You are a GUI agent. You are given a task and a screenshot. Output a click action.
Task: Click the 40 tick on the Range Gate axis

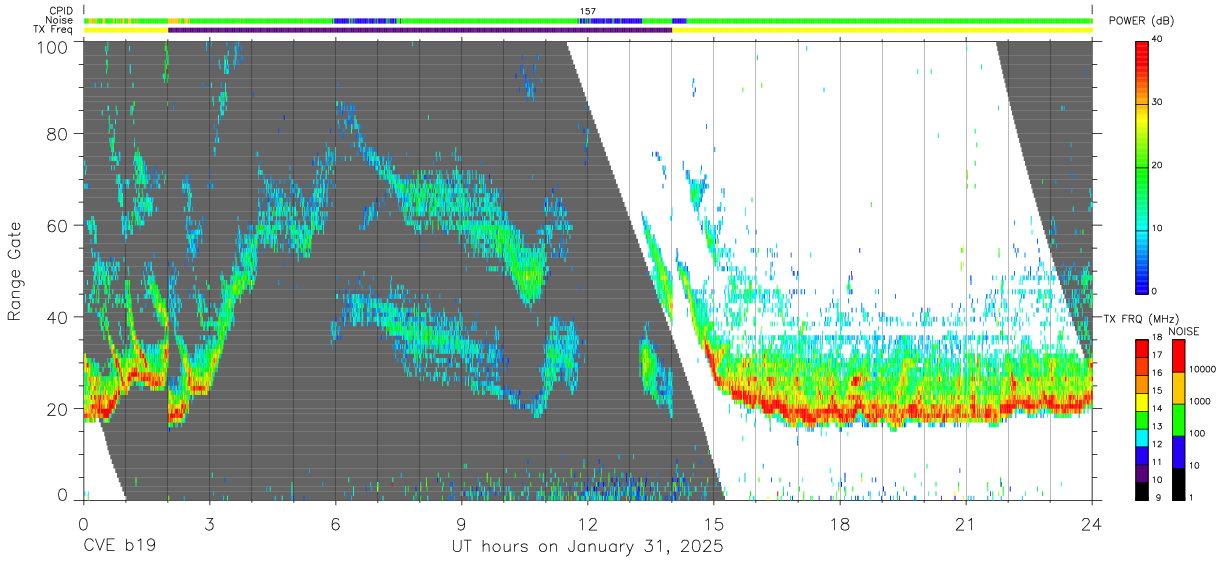click(56, 318)
